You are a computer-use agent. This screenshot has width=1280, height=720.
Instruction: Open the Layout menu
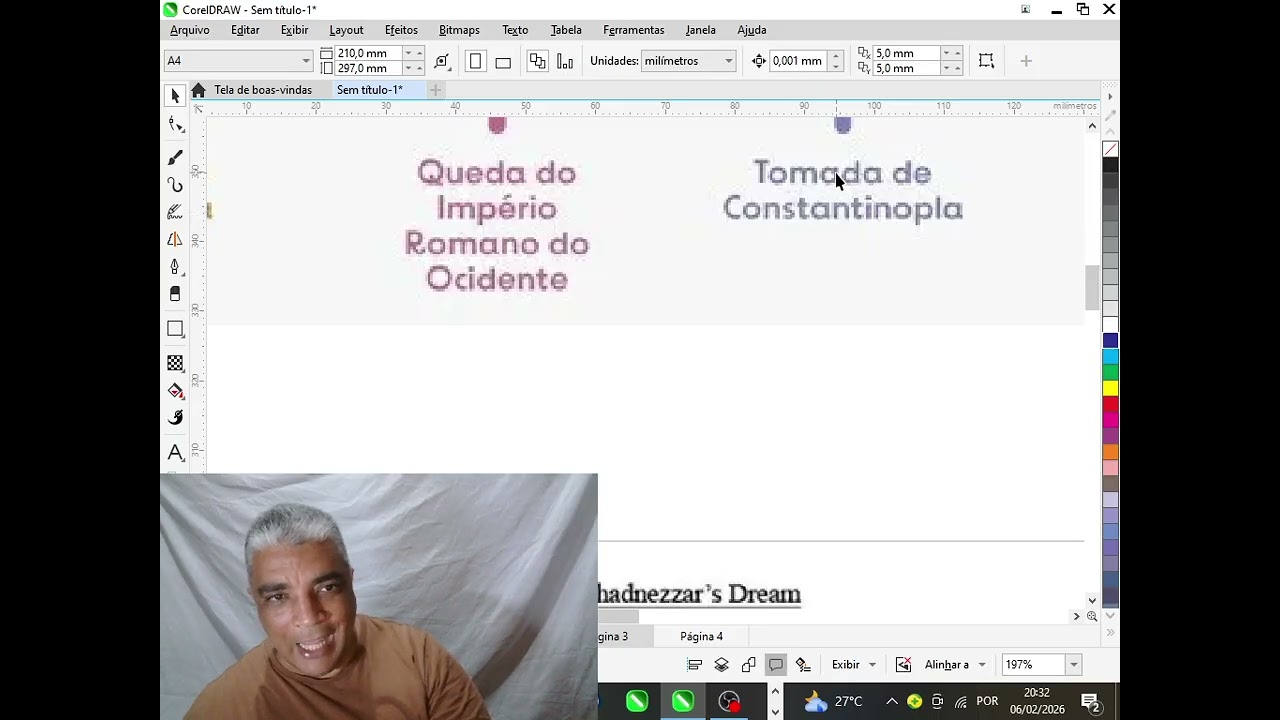(346, 30)
